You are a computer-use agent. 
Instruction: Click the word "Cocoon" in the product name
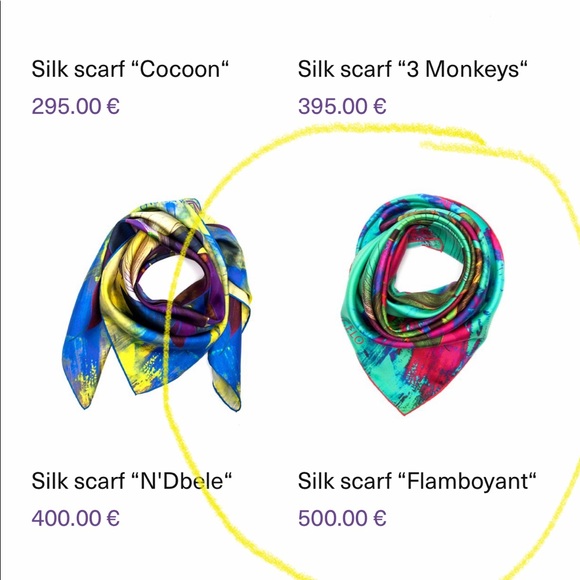[x=180, y=69]
